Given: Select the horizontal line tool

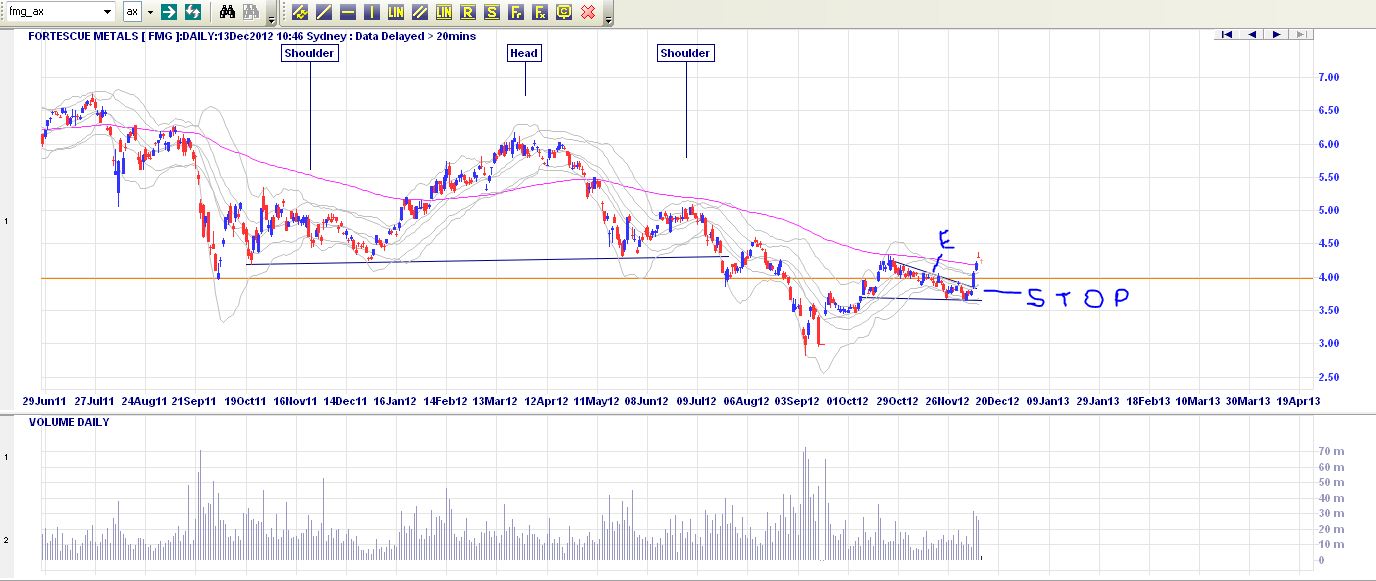Looking at the screenshot, I should 347,12.
